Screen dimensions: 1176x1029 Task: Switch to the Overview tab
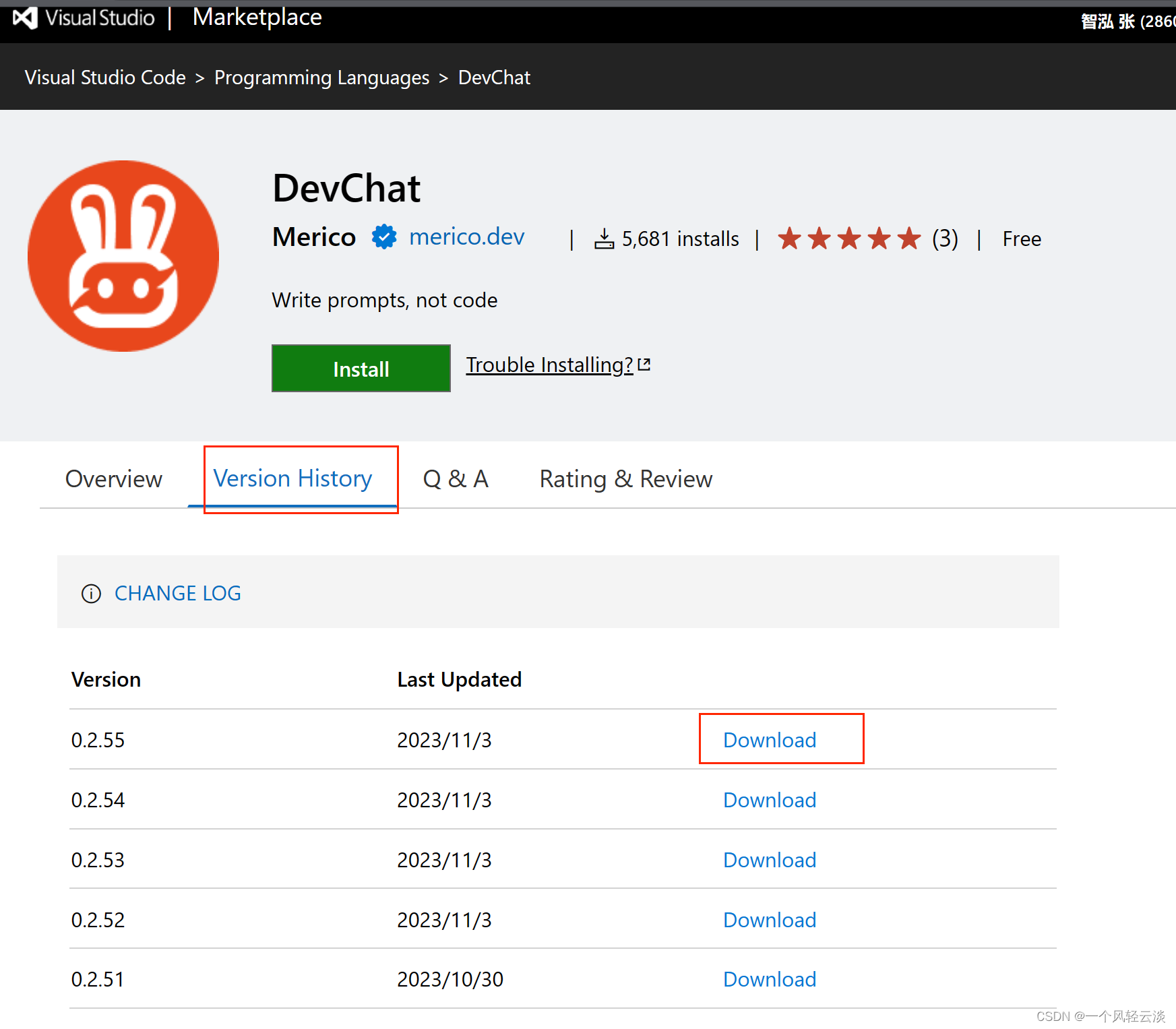(114, 479)
